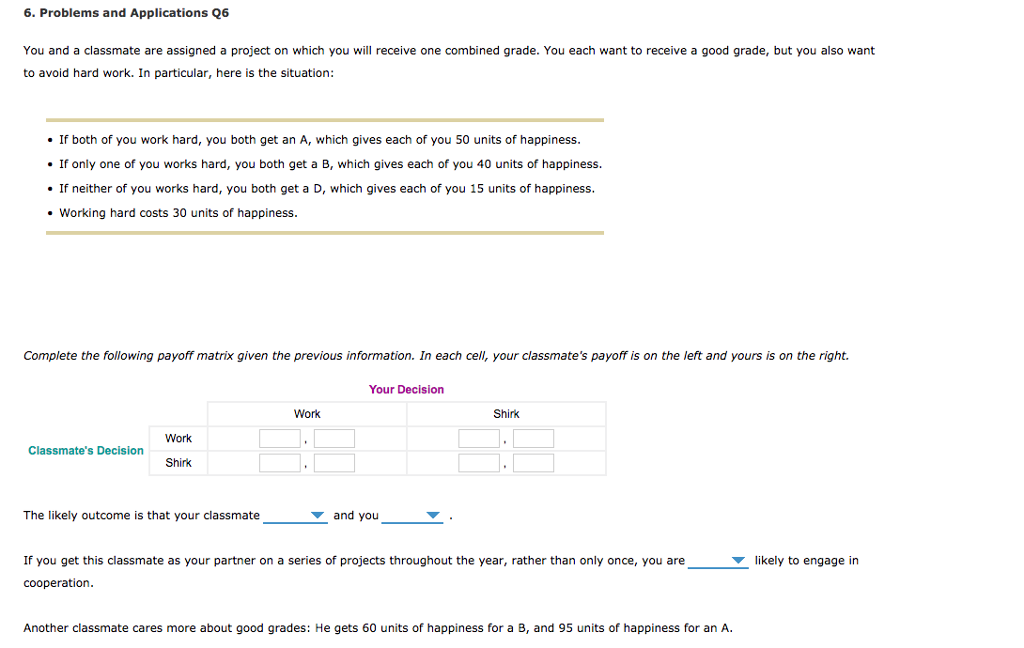This screenshot has height=648, width=1024.
Task: Click right payoff box in Work-Shirk cell
Action: click(533, 438)
